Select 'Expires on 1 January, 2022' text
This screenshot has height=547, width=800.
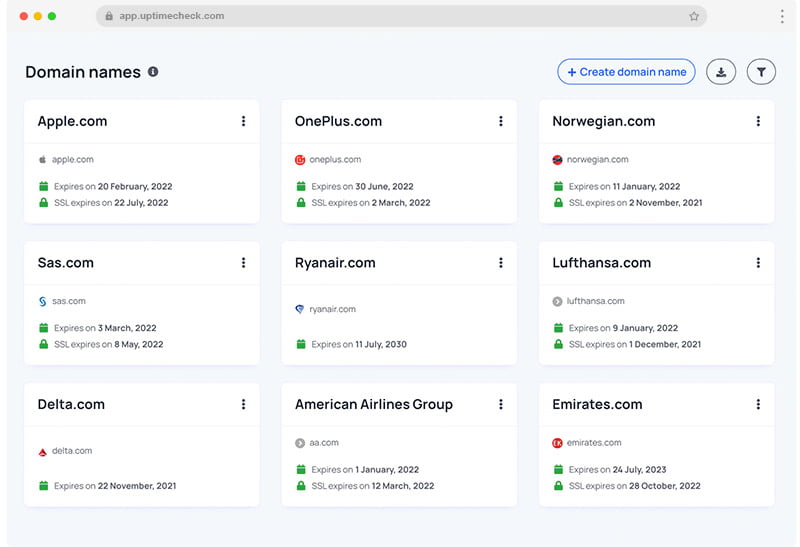(x=365, y=470)
